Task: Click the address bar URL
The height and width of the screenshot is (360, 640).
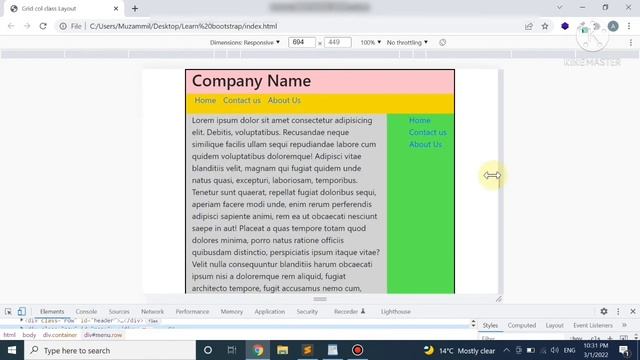Action: tap(183, 26)
